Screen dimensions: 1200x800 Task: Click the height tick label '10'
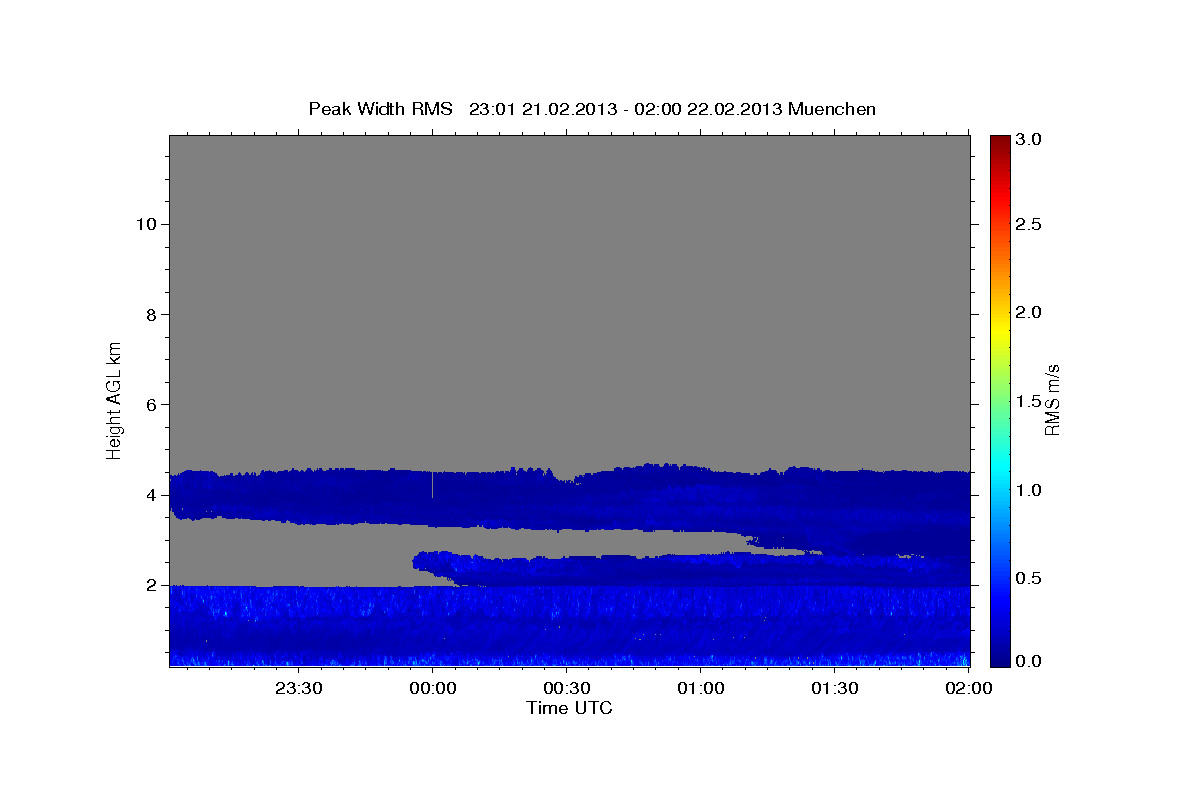[145, 224]
